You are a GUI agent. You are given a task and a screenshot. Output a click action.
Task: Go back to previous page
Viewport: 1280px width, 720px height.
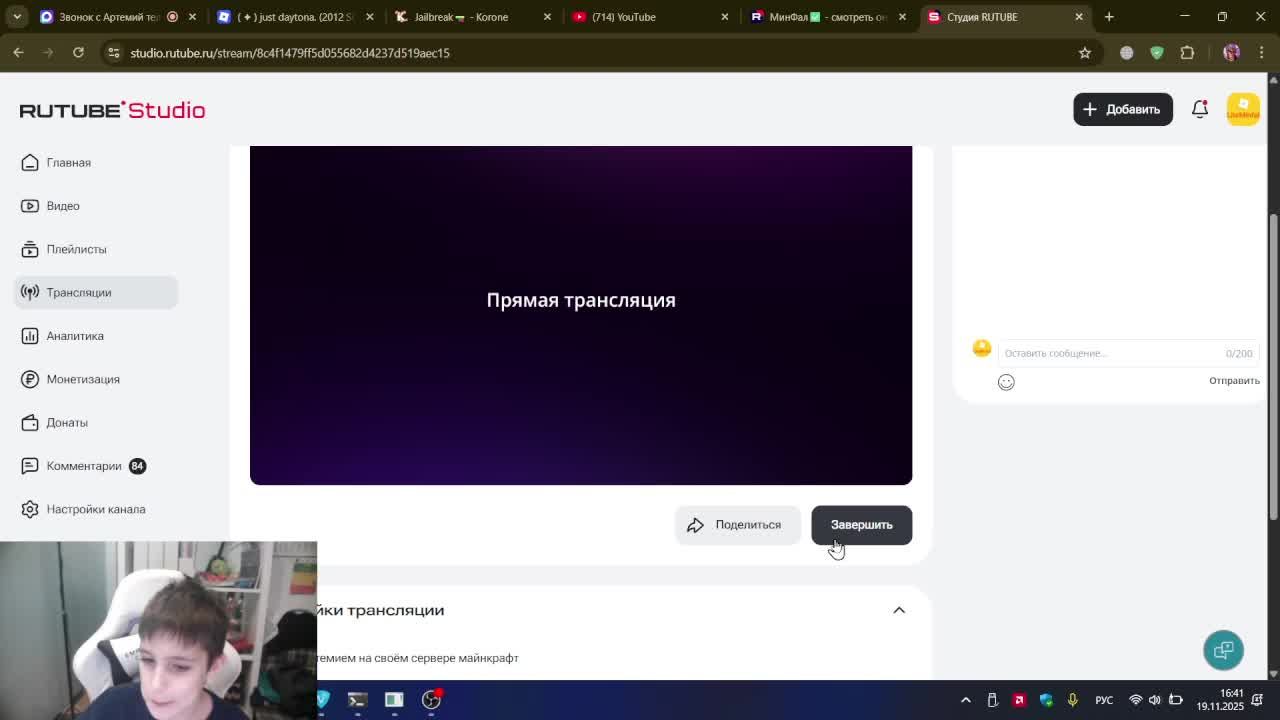coord(18,53)
